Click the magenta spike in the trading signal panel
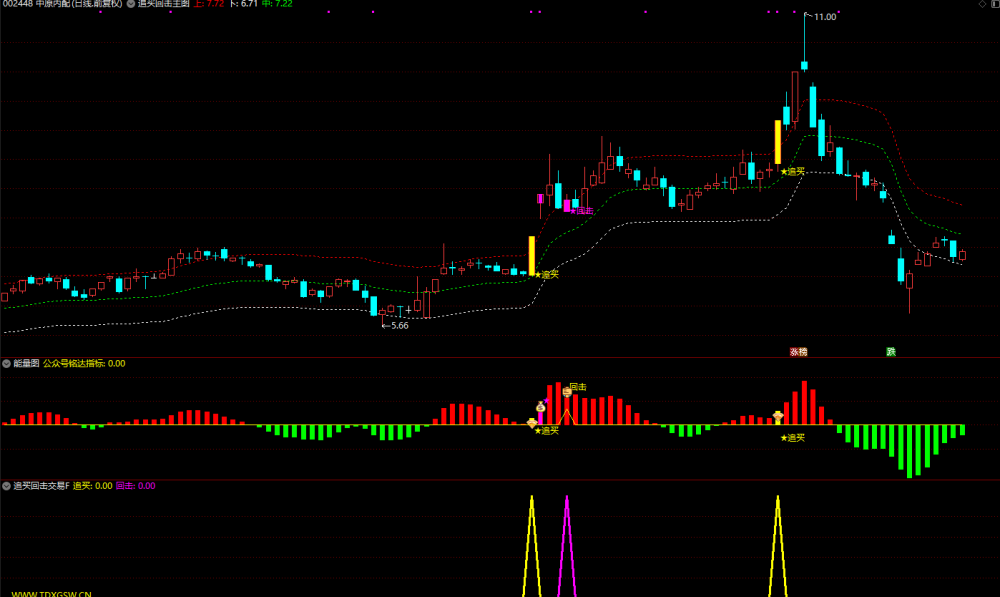Viewport: 1000px width, 597px height. pos(567,546)
